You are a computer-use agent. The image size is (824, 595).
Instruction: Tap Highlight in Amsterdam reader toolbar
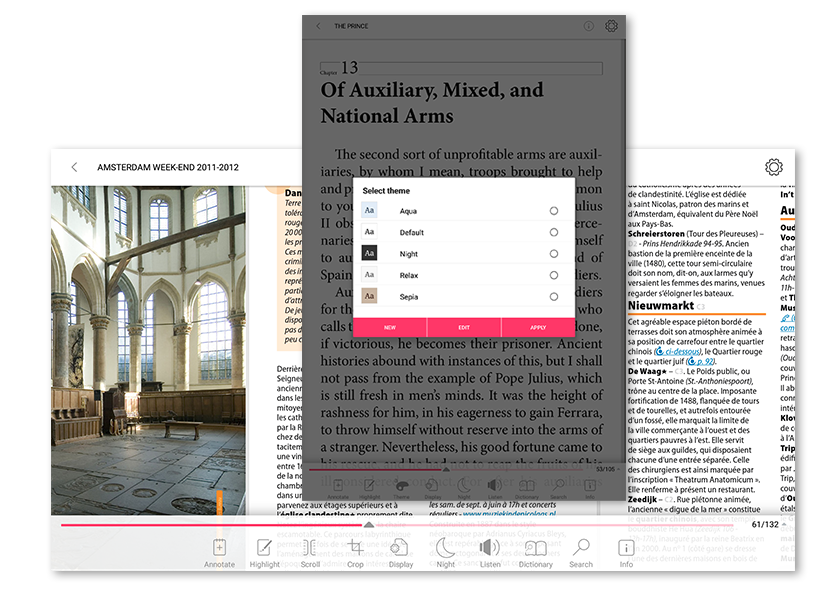pyautogui.click(x=264, y=553)
